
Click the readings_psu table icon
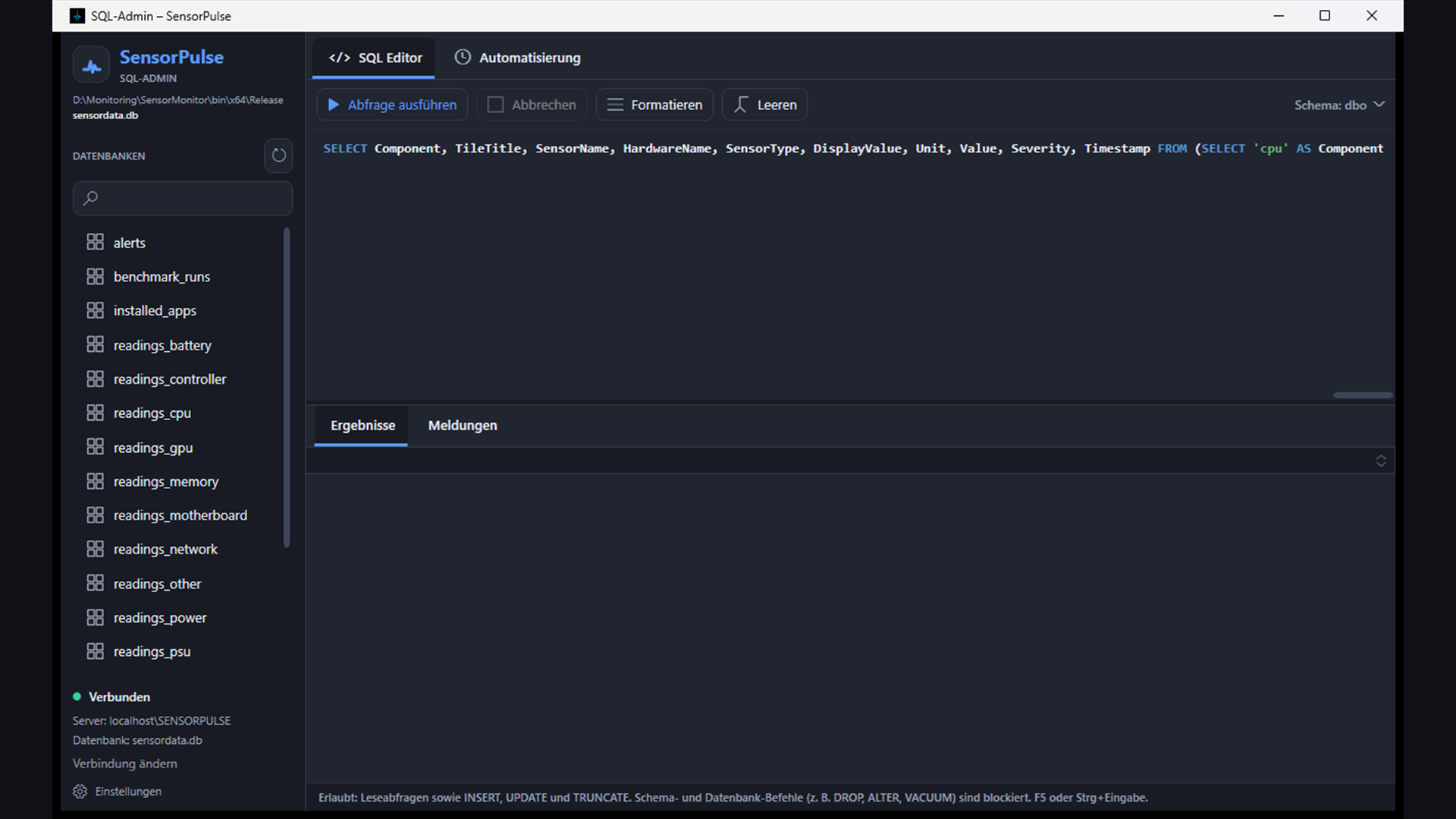(x=95, y=651)
